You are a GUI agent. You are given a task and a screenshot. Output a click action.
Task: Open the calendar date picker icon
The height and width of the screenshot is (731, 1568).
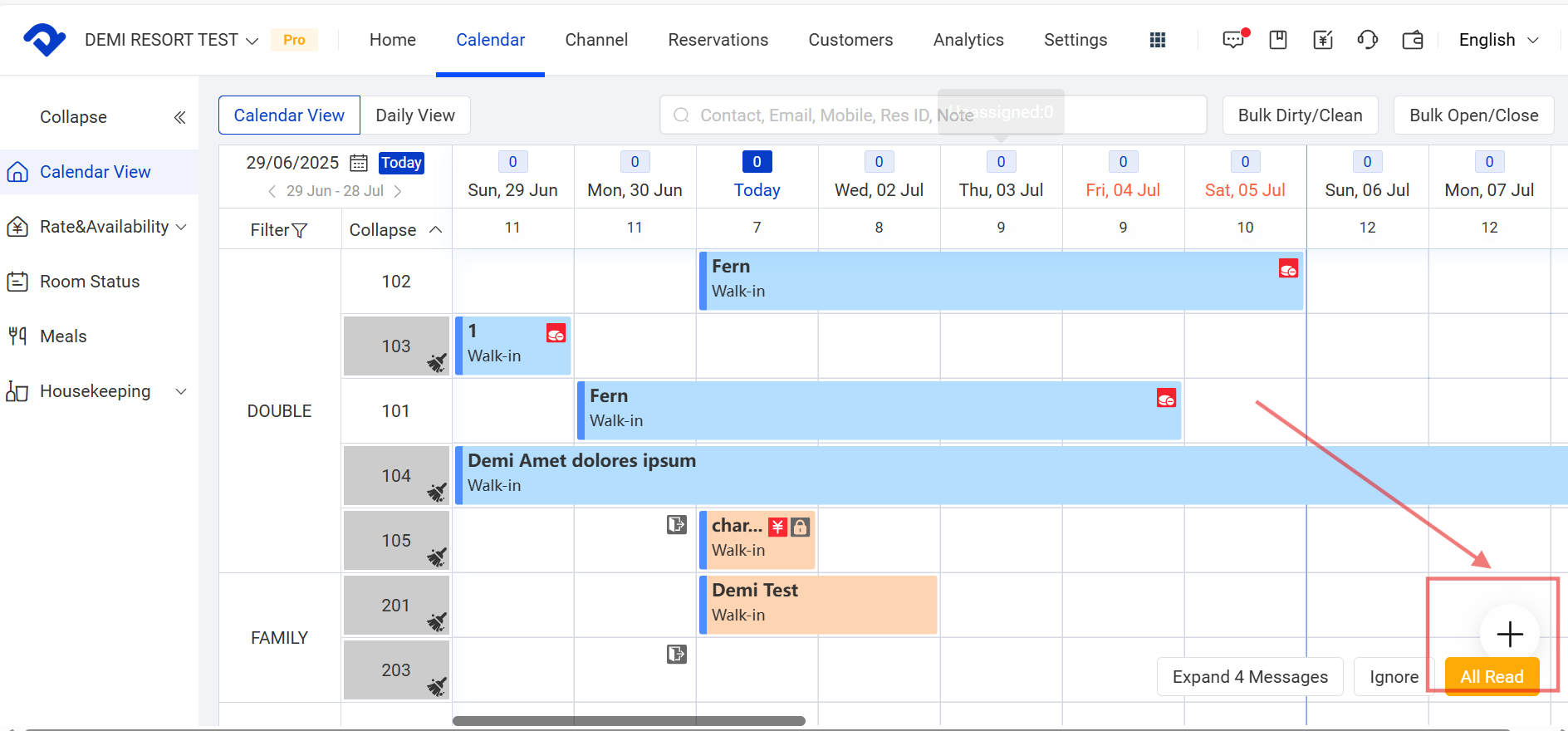point(359,163)
